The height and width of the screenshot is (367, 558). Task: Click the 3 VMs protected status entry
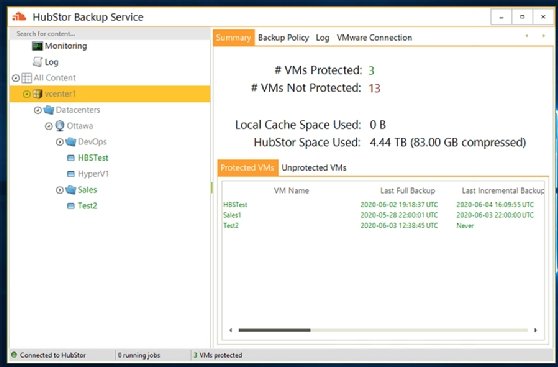218,355
